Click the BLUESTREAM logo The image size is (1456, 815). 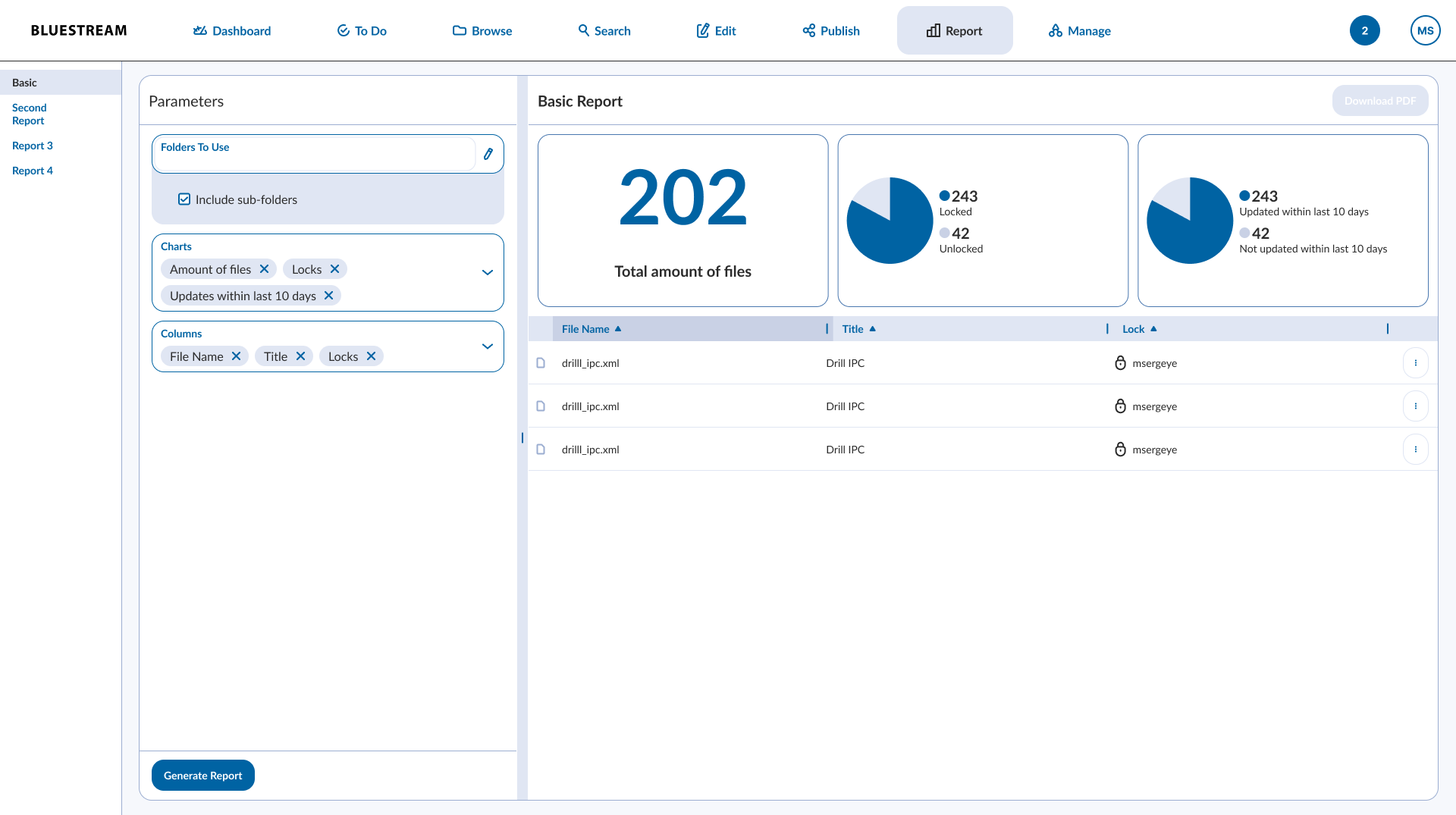pyautogui.click(x=79, y=30)
